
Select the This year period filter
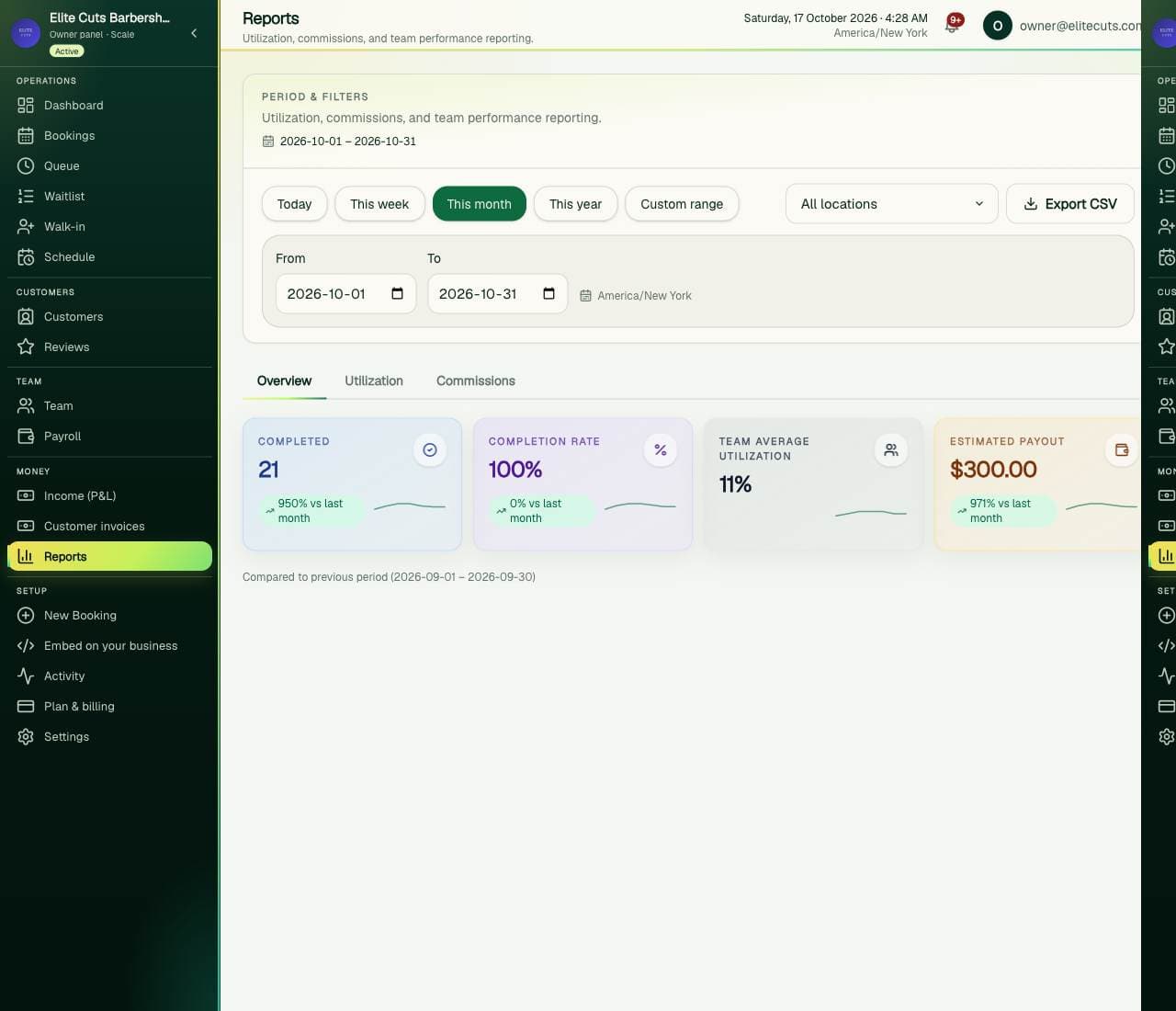(576, 204)
